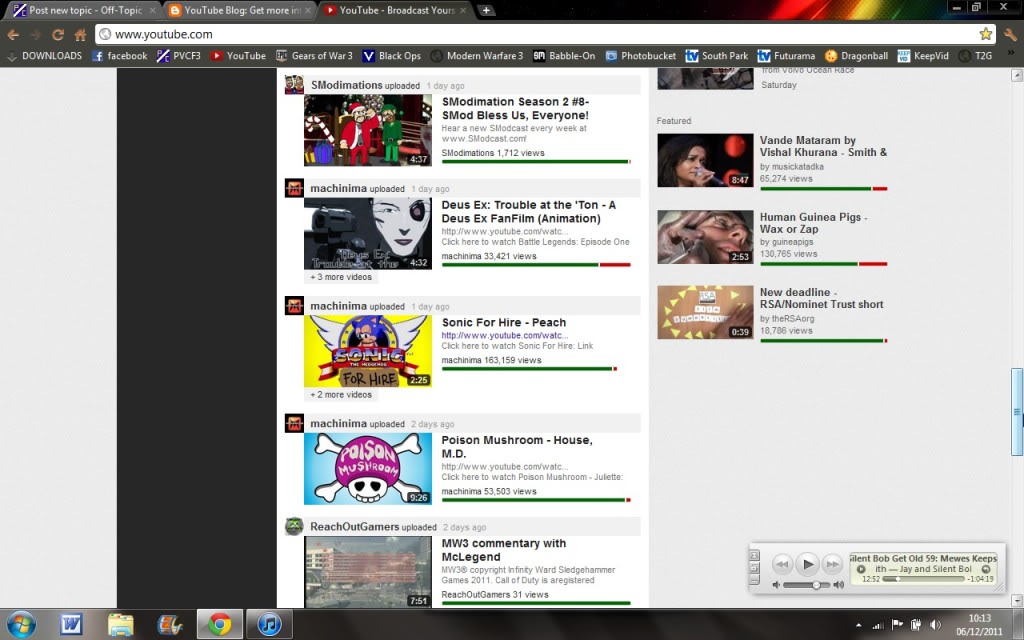The height and width of the screenshot is (640, 1024).
Task: Go back with the browser back arrow
Action: (x=14, y=35)
